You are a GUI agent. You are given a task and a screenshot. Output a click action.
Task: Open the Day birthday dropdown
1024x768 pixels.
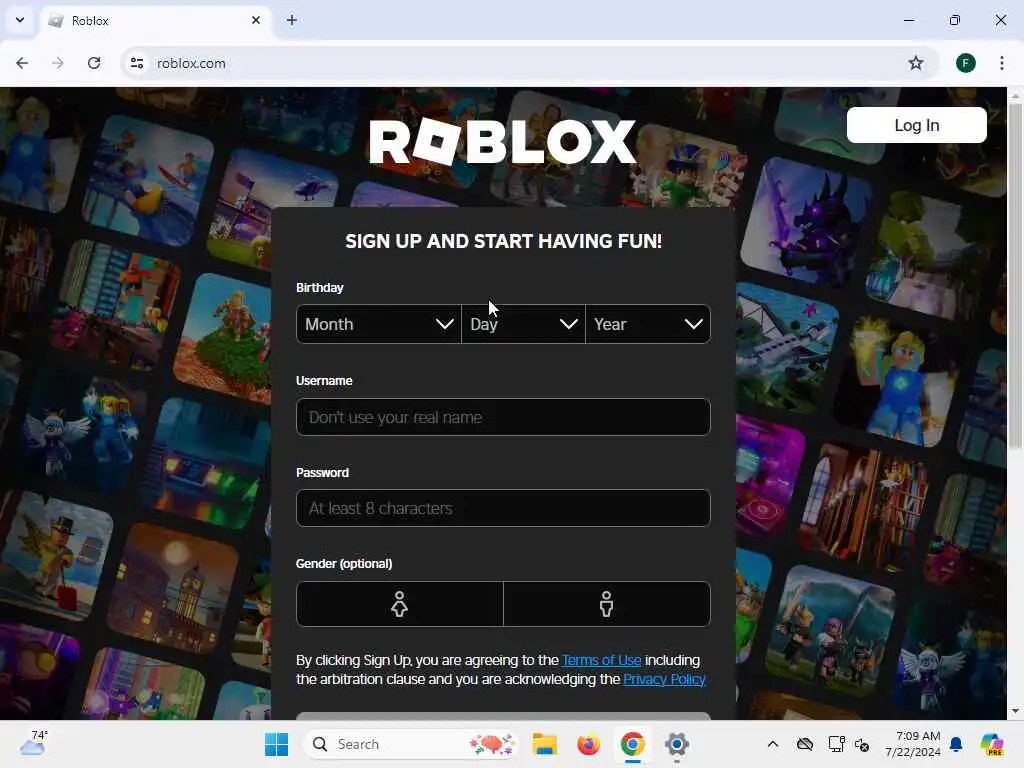523,324
